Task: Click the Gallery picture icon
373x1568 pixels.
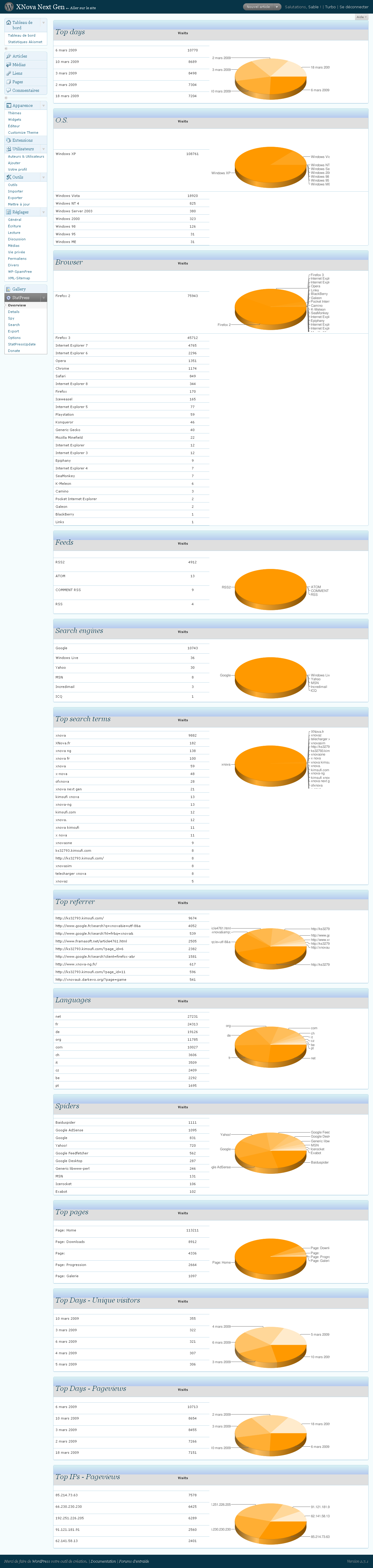Action: 9,289
